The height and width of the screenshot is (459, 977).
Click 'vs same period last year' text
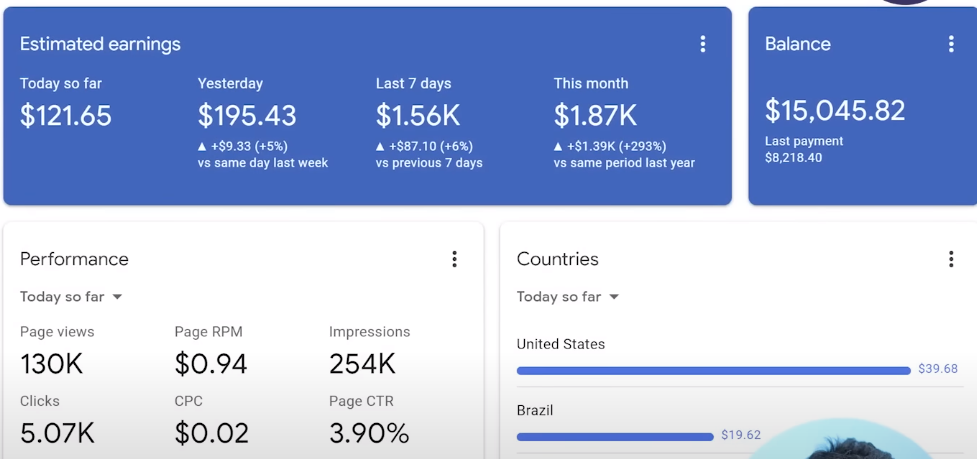[x=624, y=163]
